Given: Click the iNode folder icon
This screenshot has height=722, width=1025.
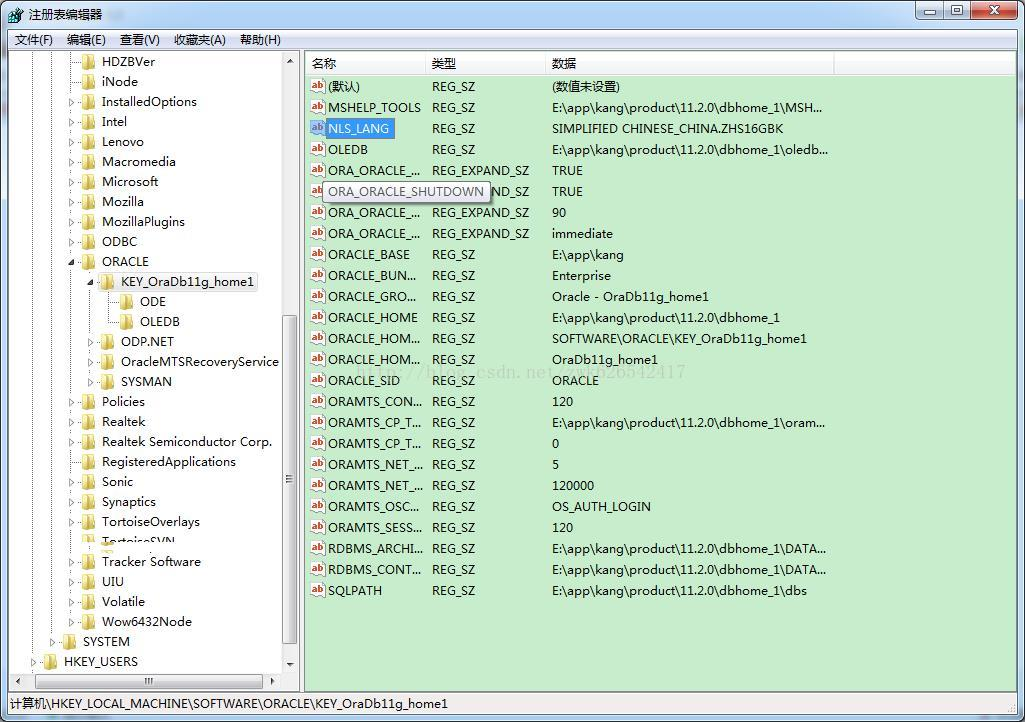Looking at the screenshot, I should click(x=89, y=82).
